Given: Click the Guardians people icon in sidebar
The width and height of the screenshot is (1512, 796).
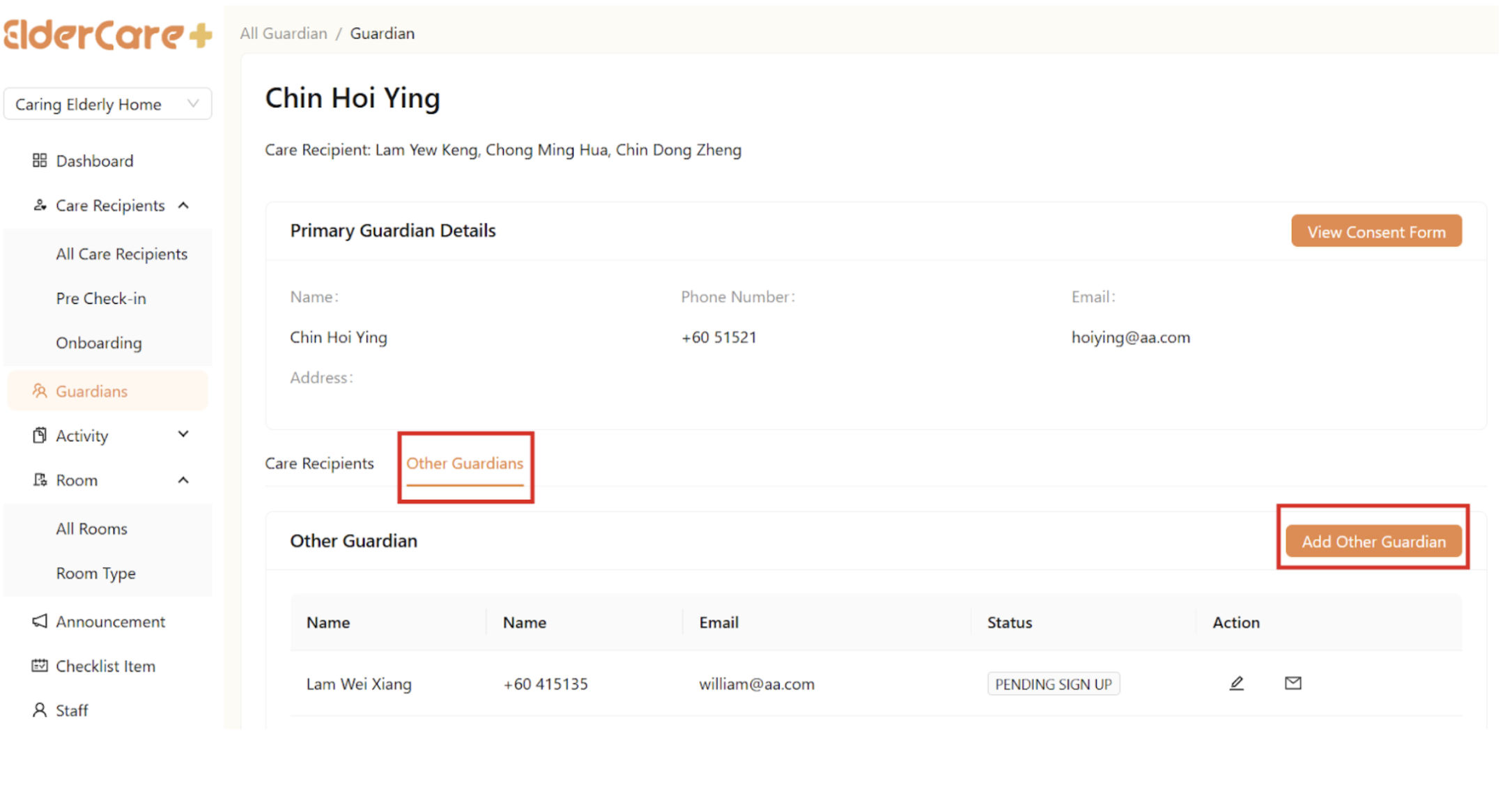Looking at the screenshot, I should pos(40,391).
